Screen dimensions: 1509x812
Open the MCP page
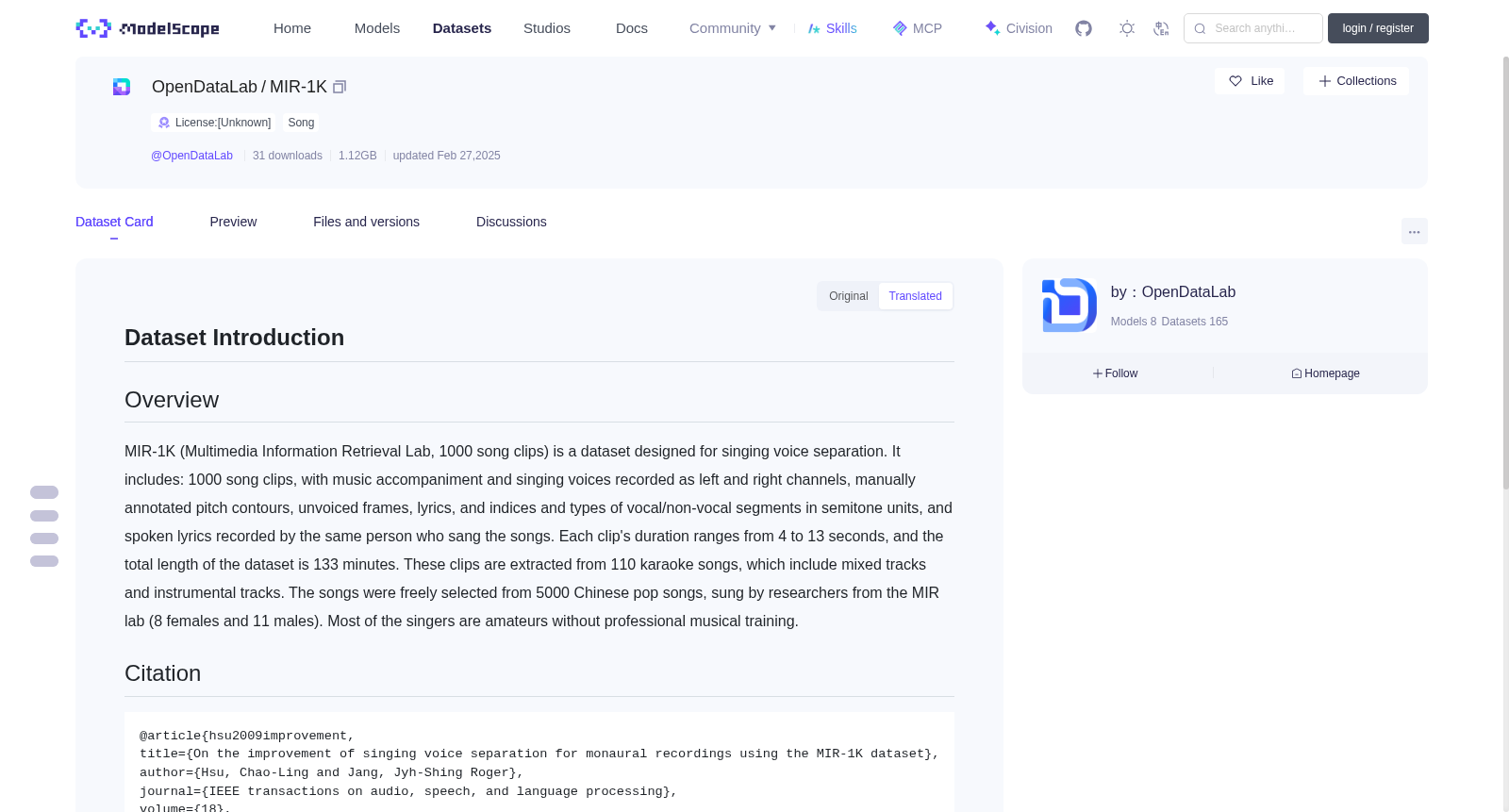click(917, 28)
